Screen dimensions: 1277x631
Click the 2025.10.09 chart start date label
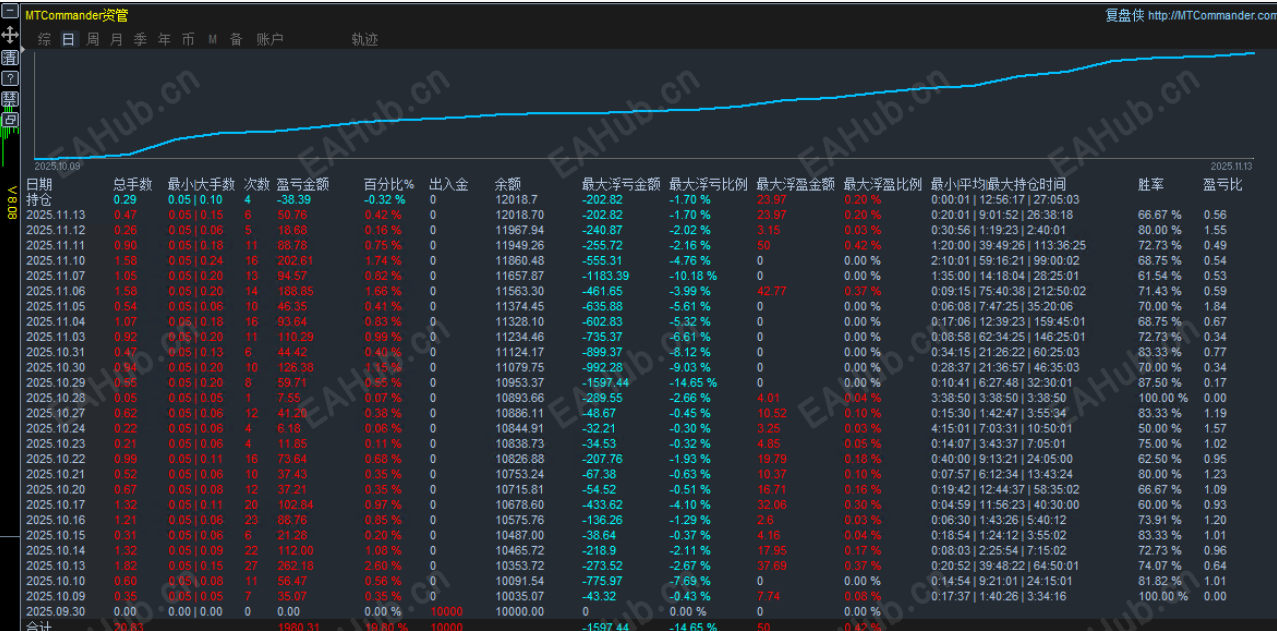[57, 166]
